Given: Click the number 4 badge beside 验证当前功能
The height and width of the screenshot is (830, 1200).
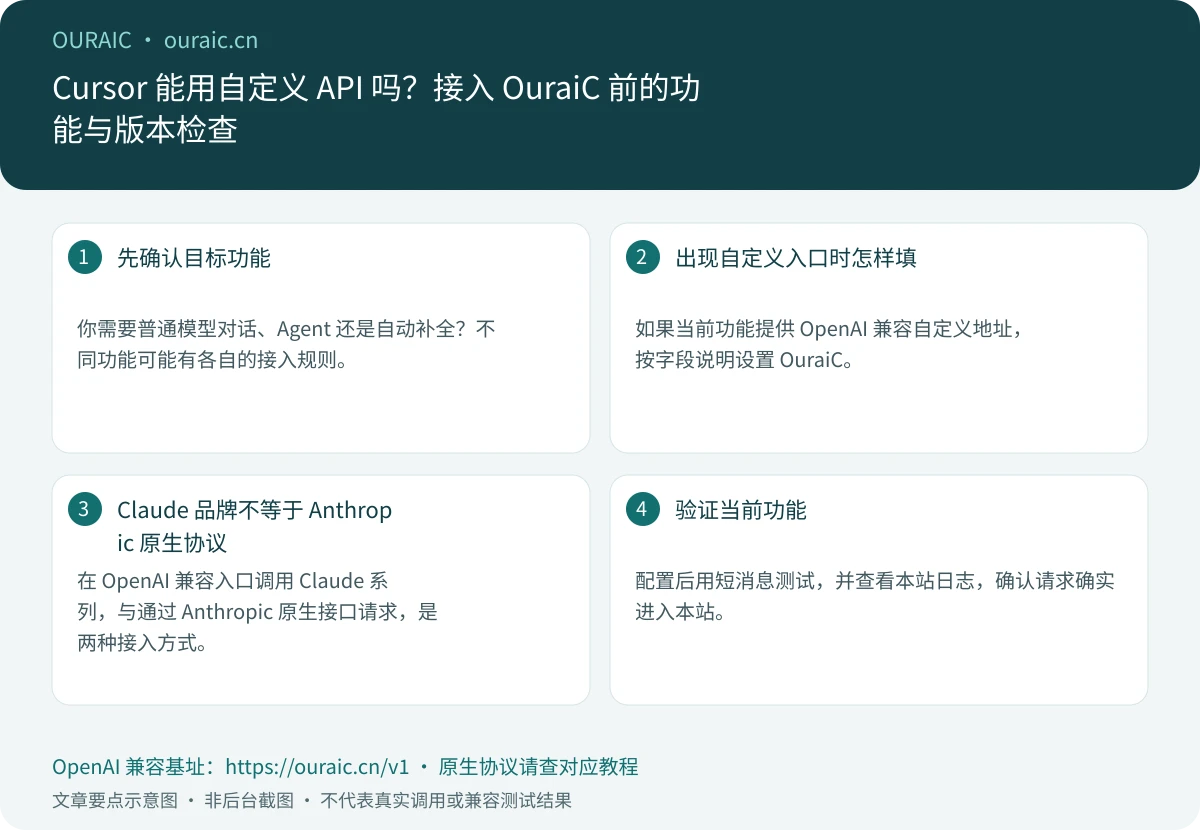Looking at the screenshot, I should pos(642,509).
